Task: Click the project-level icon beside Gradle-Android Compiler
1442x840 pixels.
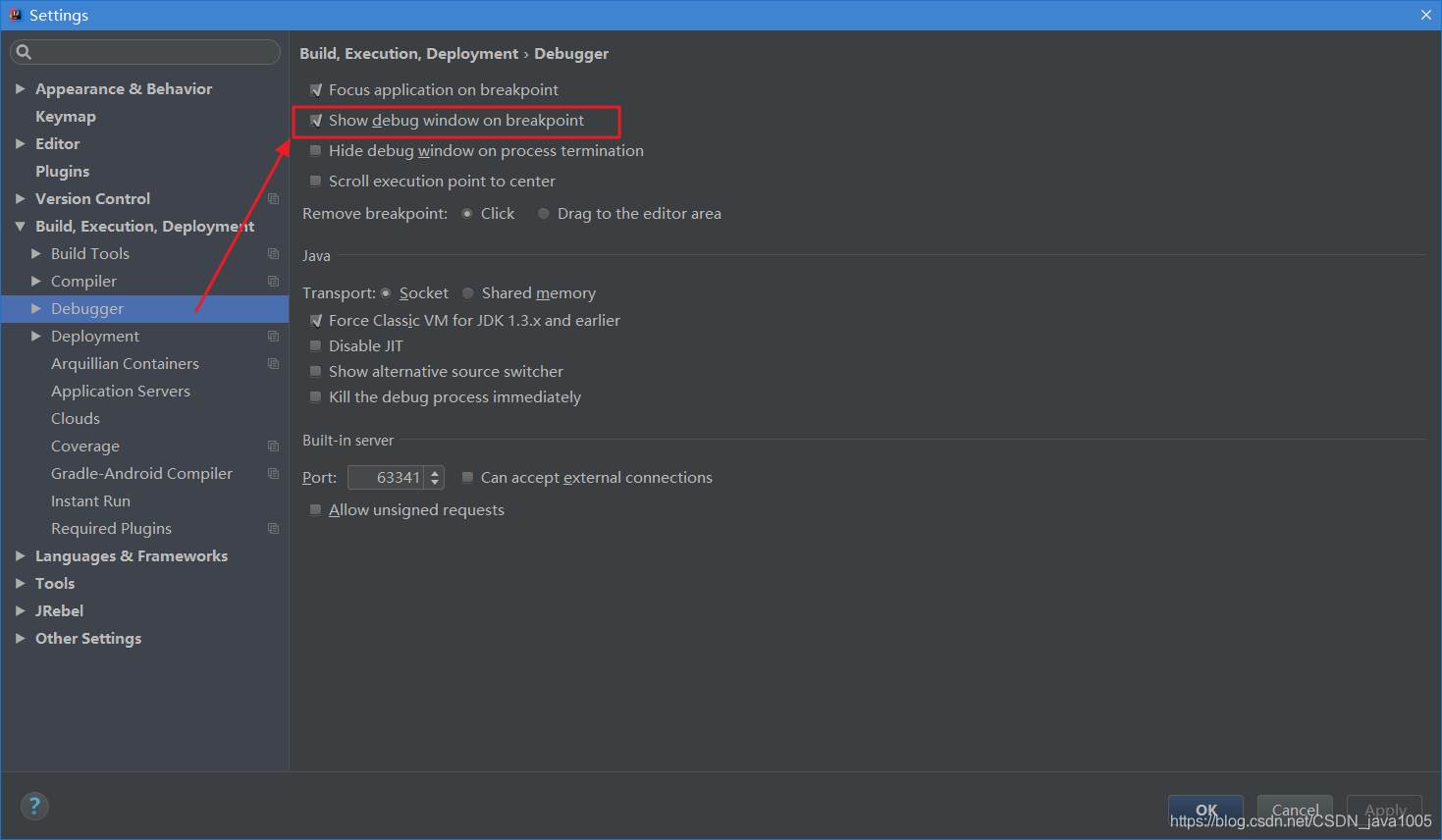Action: point(273,474)
